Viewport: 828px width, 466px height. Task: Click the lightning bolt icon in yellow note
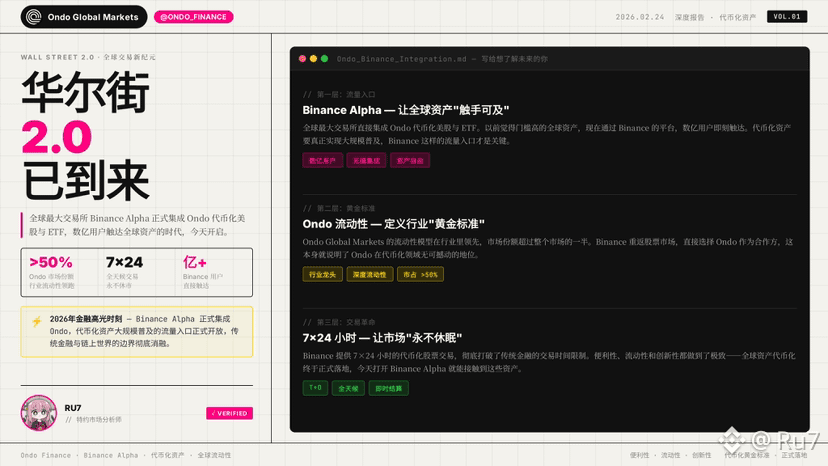pos(36,321)
